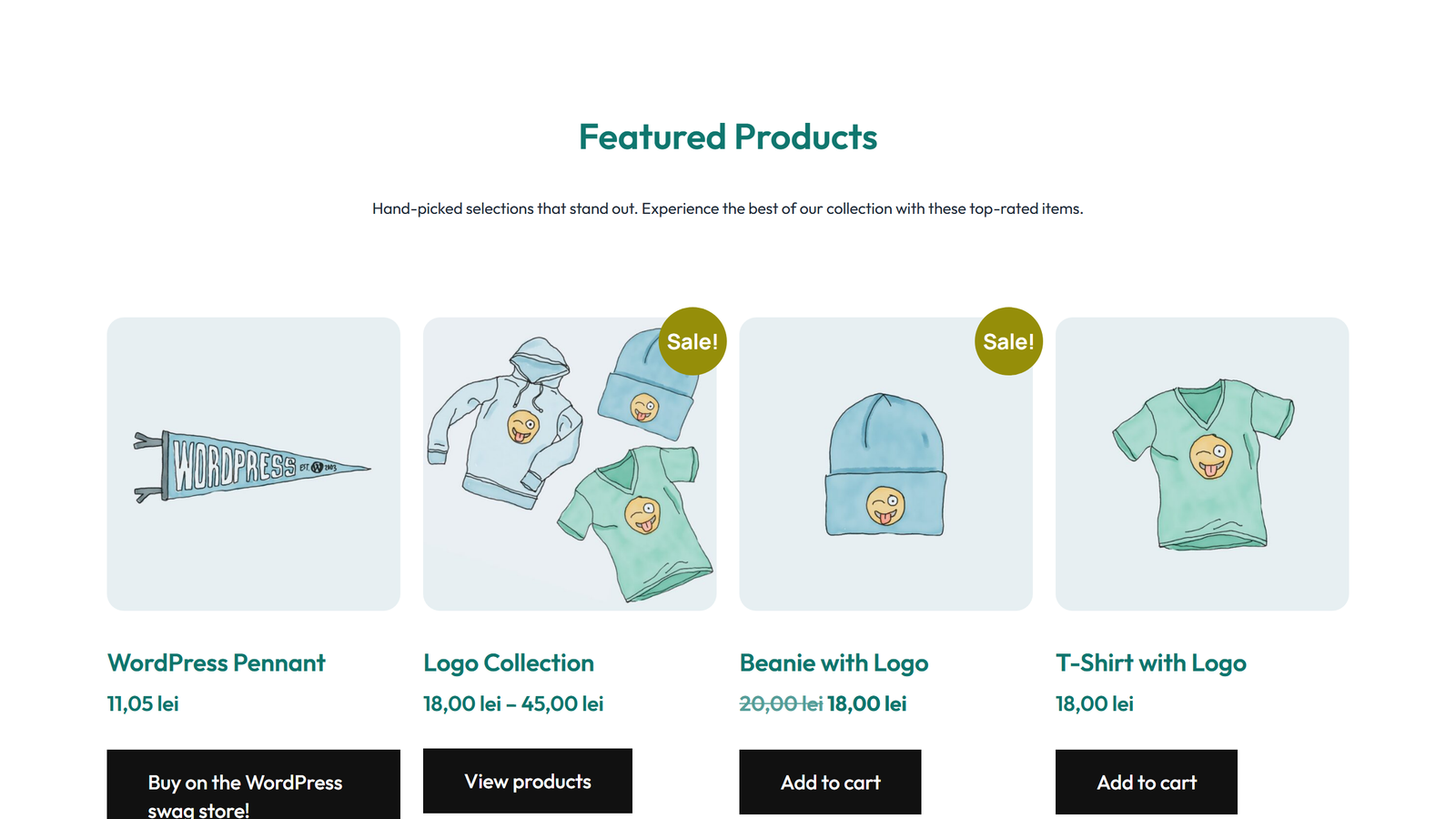Screen dimensions: 1456x819
Task: Click the 18,00 lei sale price on Beanie
Action: coord(865,703)
